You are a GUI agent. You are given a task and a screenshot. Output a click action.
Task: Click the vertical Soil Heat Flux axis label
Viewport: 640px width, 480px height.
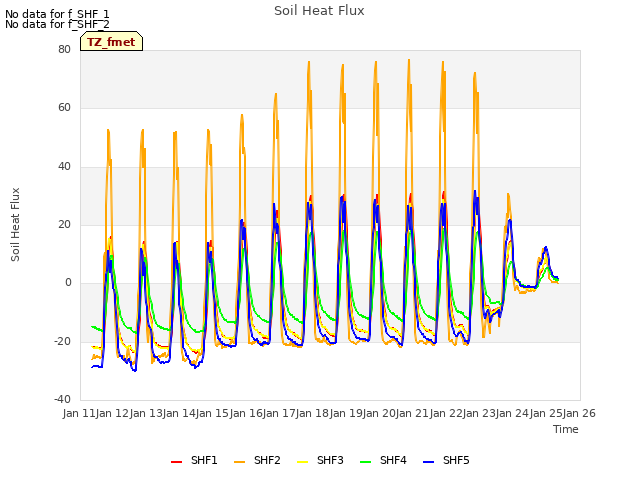point(15,224)
